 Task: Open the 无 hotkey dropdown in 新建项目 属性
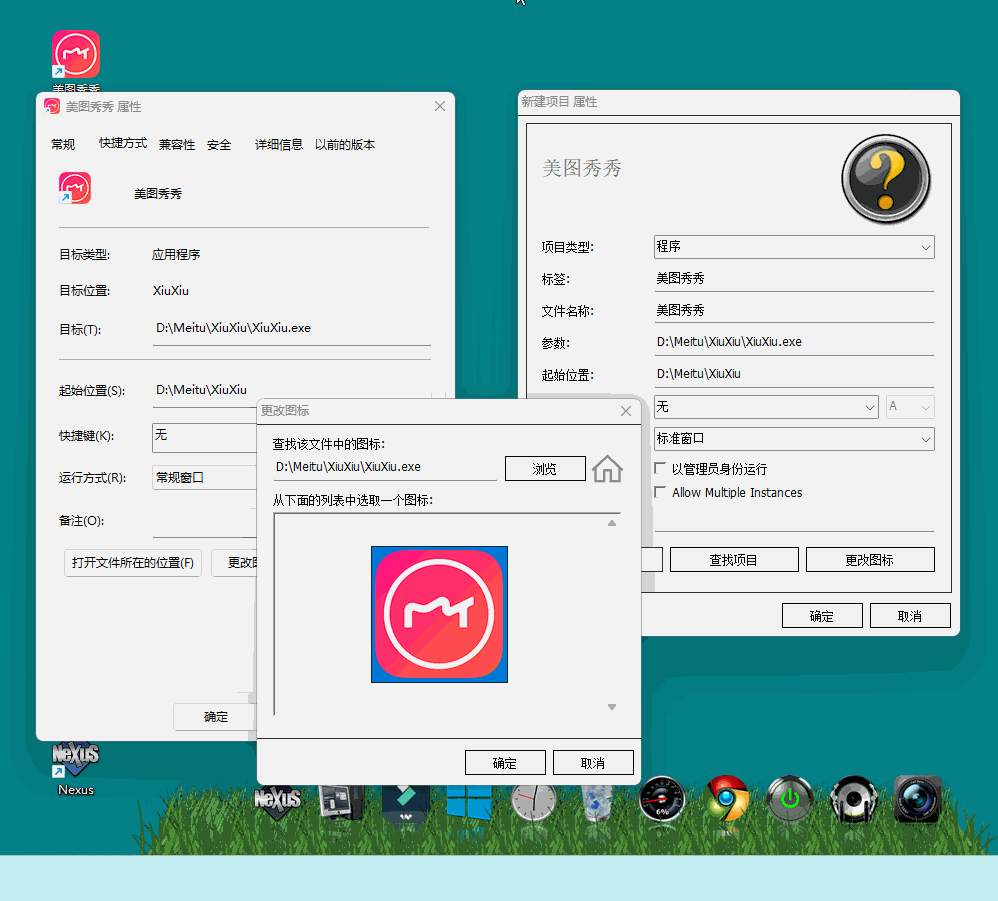click(766, 407)
